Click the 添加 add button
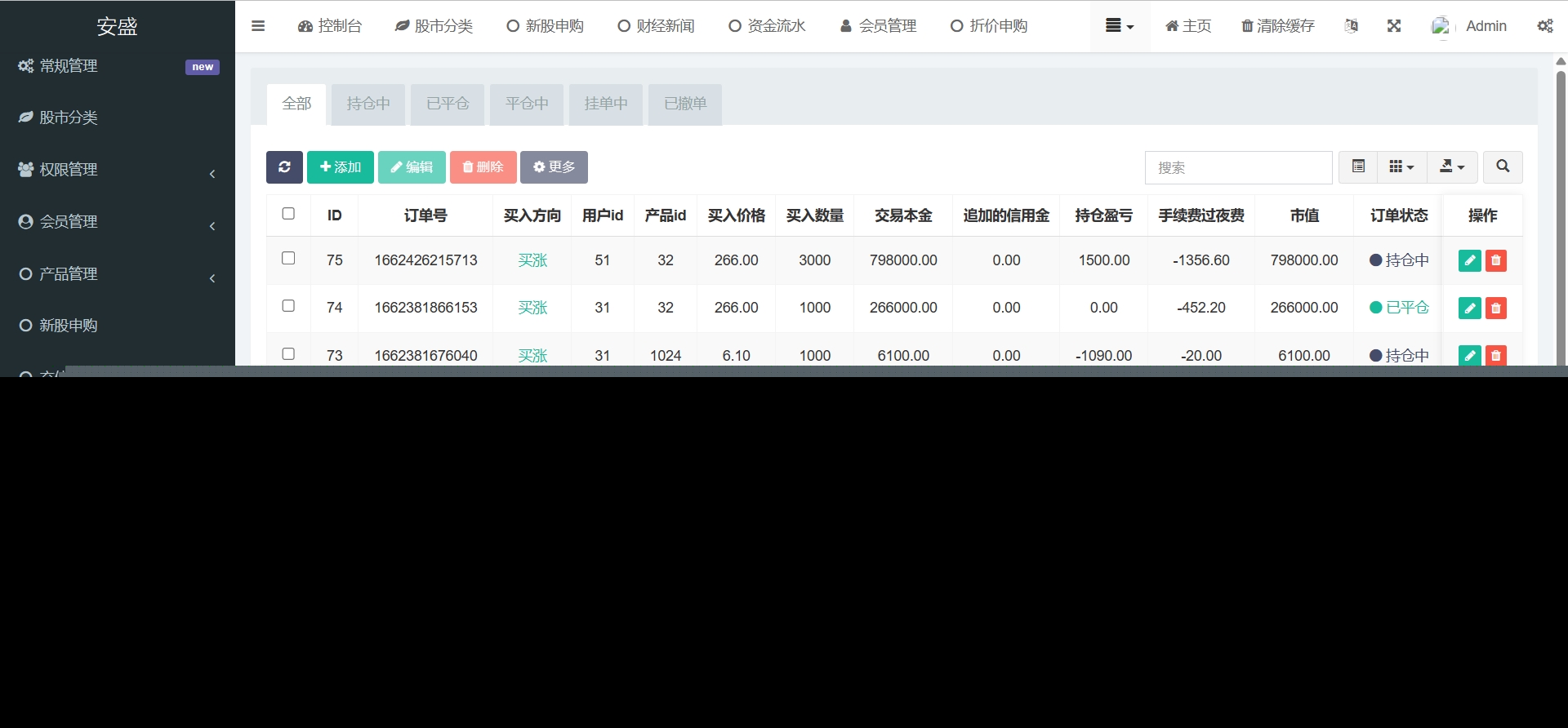The image size is (1568, 728). [341, 167]
